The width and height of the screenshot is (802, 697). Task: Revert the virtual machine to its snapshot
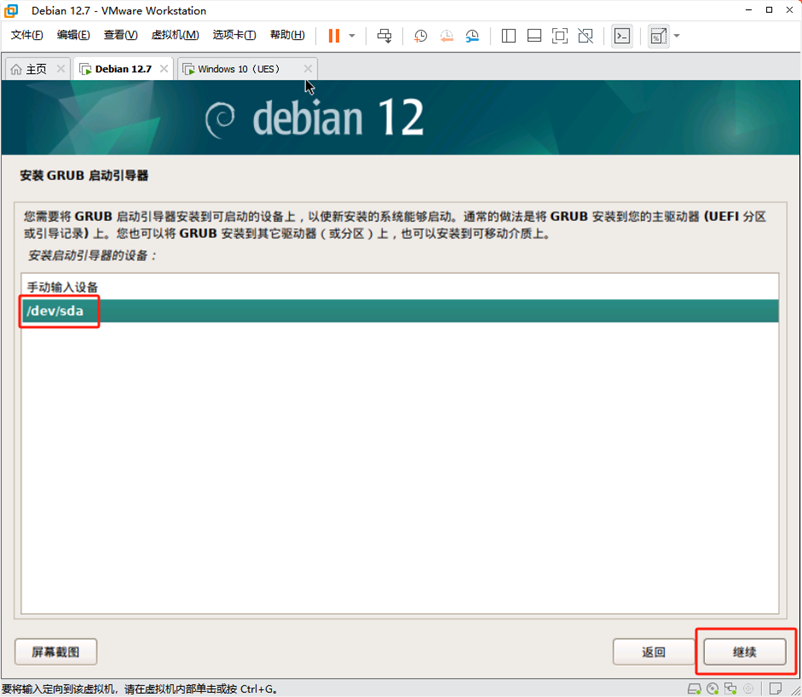click(x=447, y=36)
